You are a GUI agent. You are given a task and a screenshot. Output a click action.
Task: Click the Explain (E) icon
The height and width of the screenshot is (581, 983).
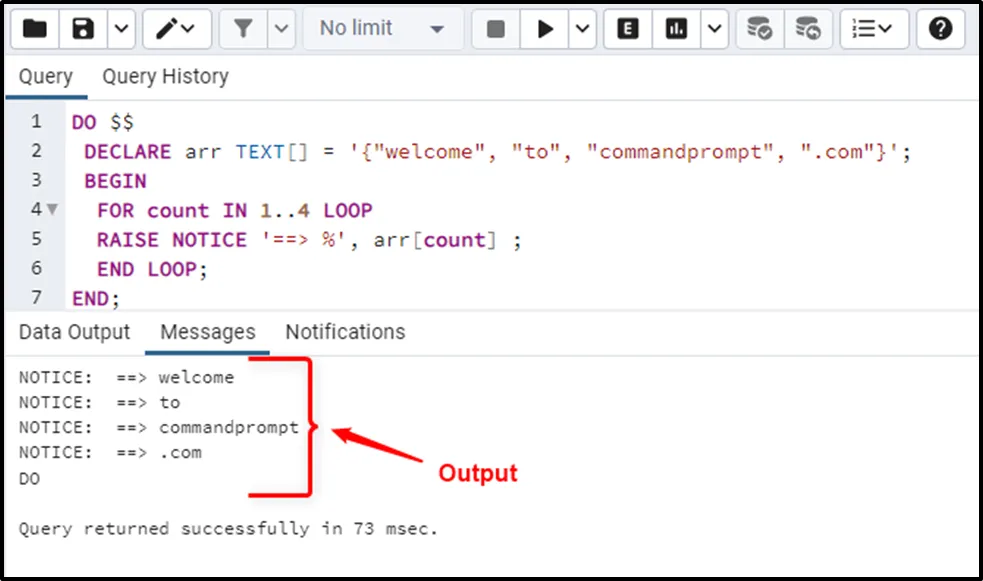click(628, 29)
